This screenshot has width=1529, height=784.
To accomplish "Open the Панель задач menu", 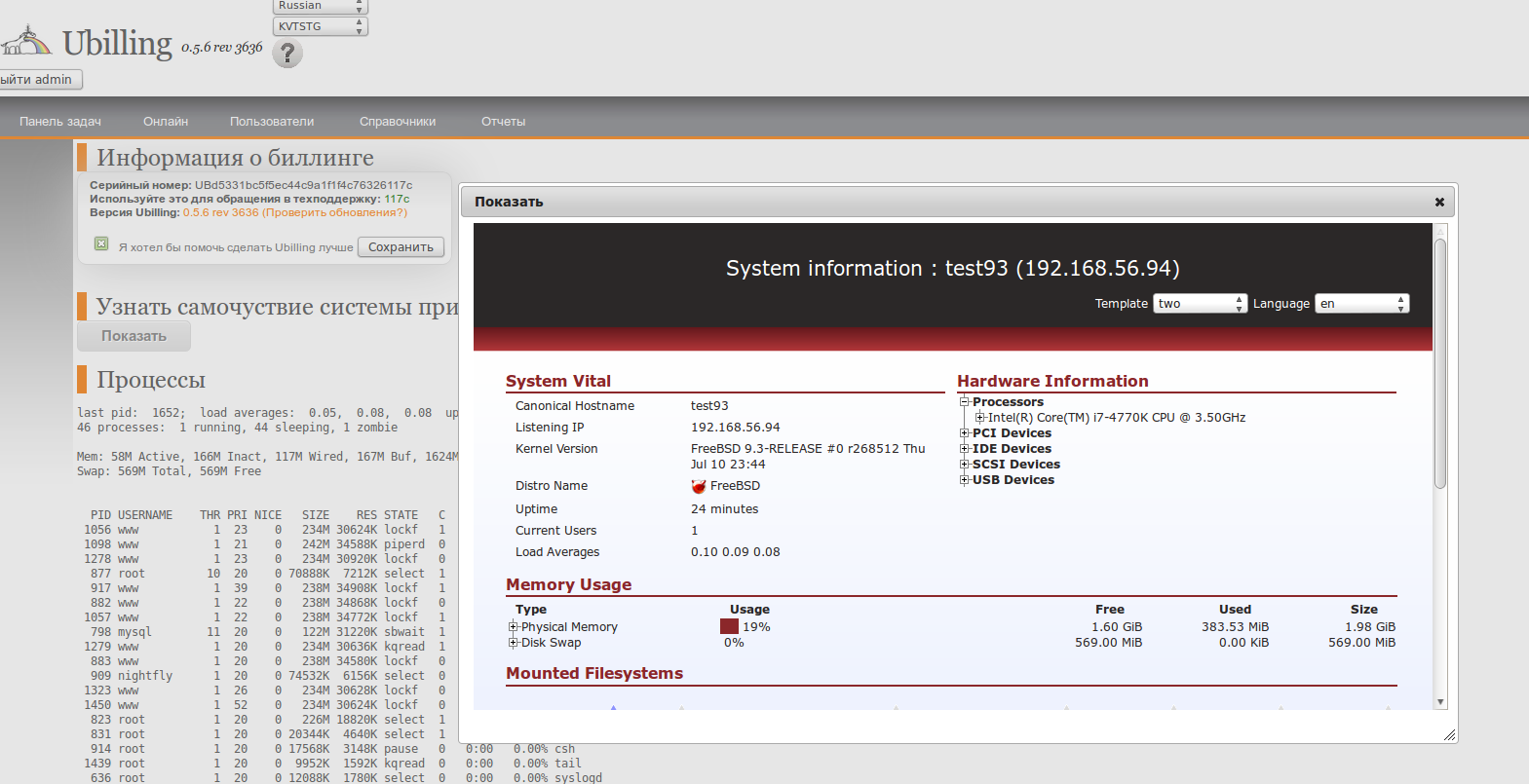I will point(60,122).
